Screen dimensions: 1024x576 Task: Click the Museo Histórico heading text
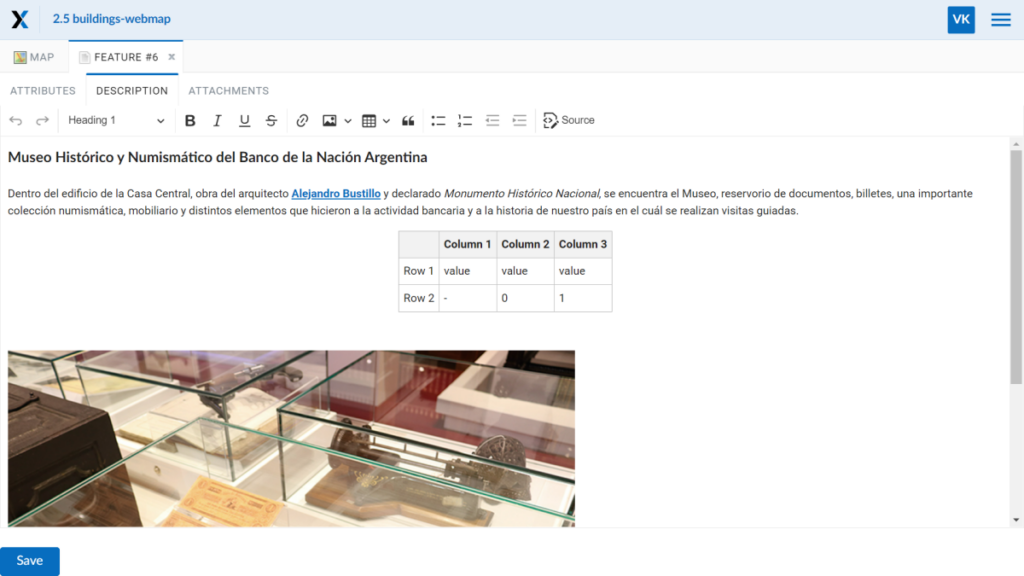217,157
